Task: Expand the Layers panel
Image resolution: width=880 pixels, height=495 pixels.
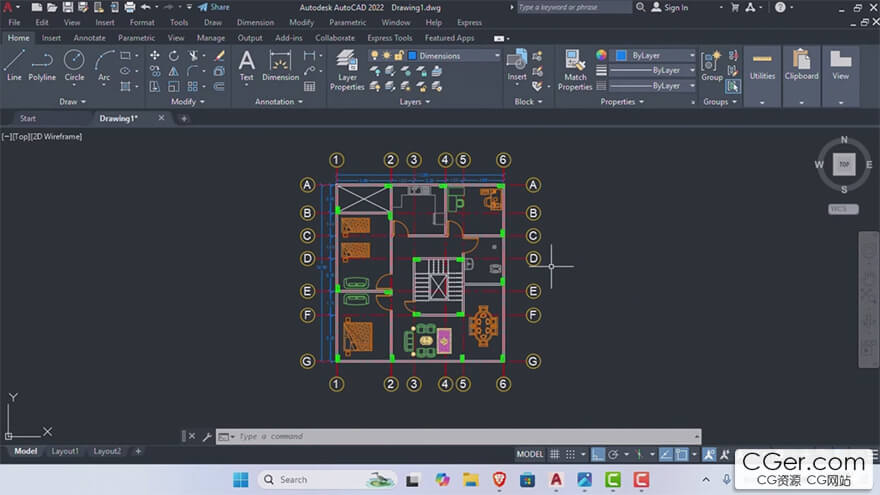Action: coord(415,102)
